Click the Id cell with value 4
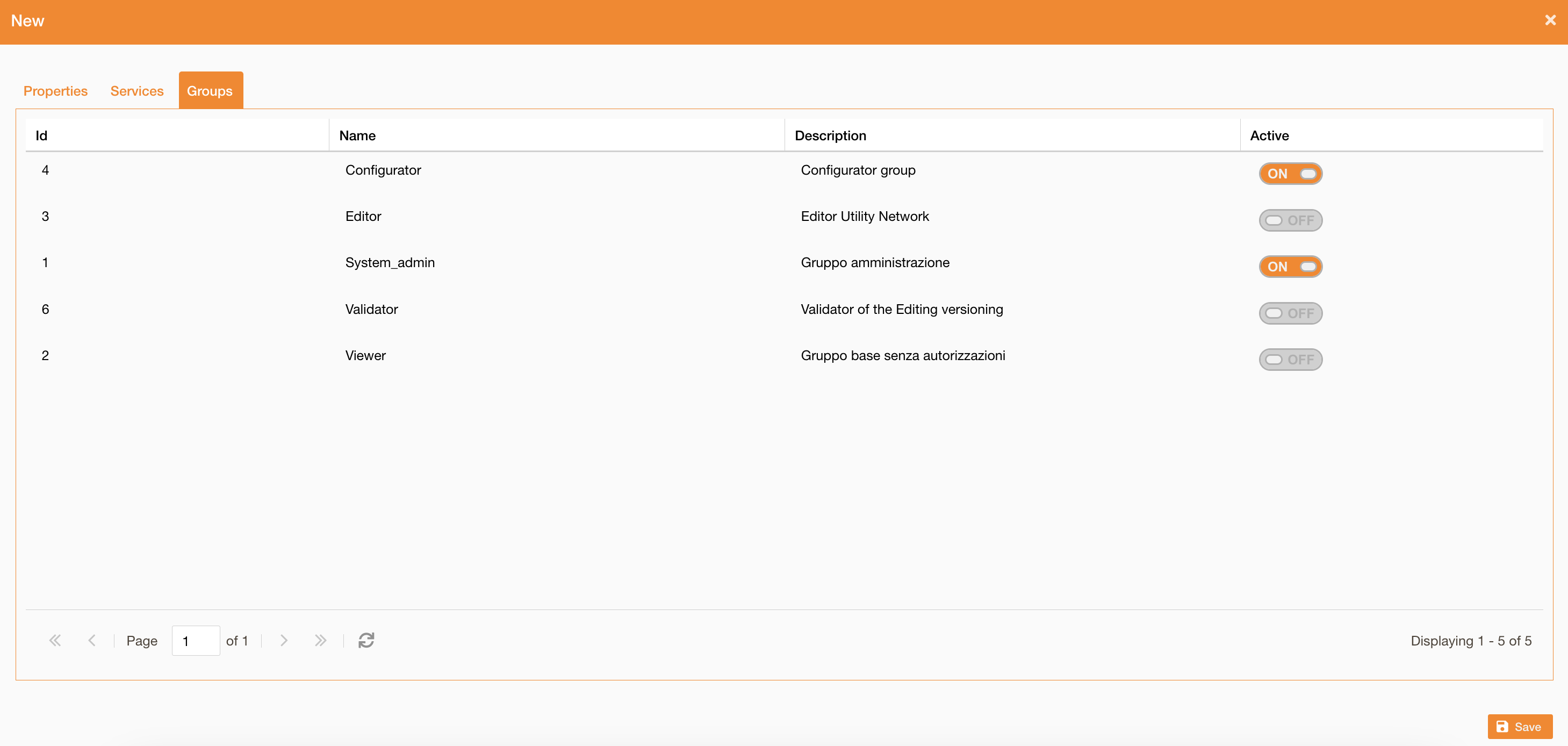 tap(177, 170)
